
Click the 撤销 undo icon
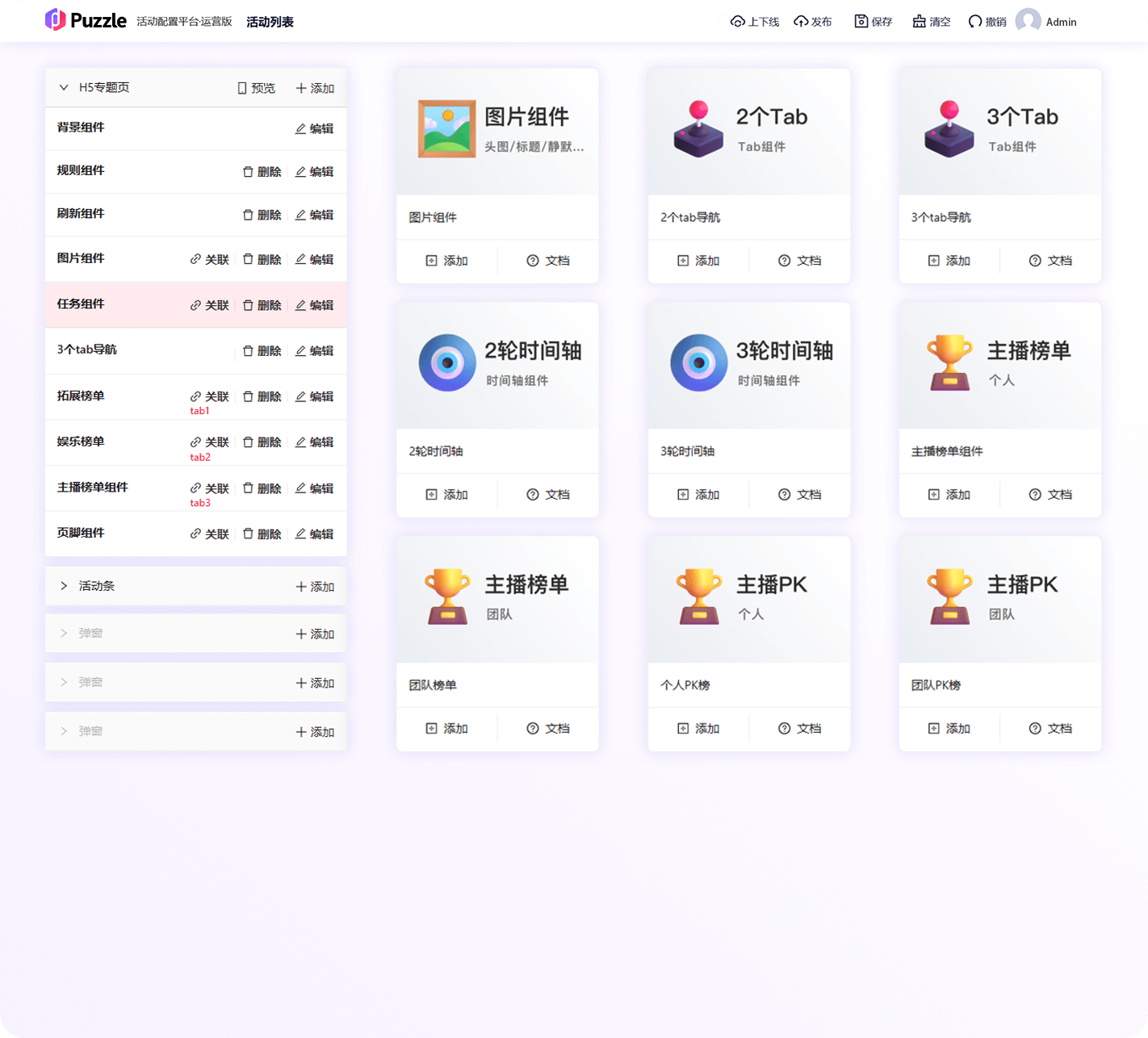975,22
